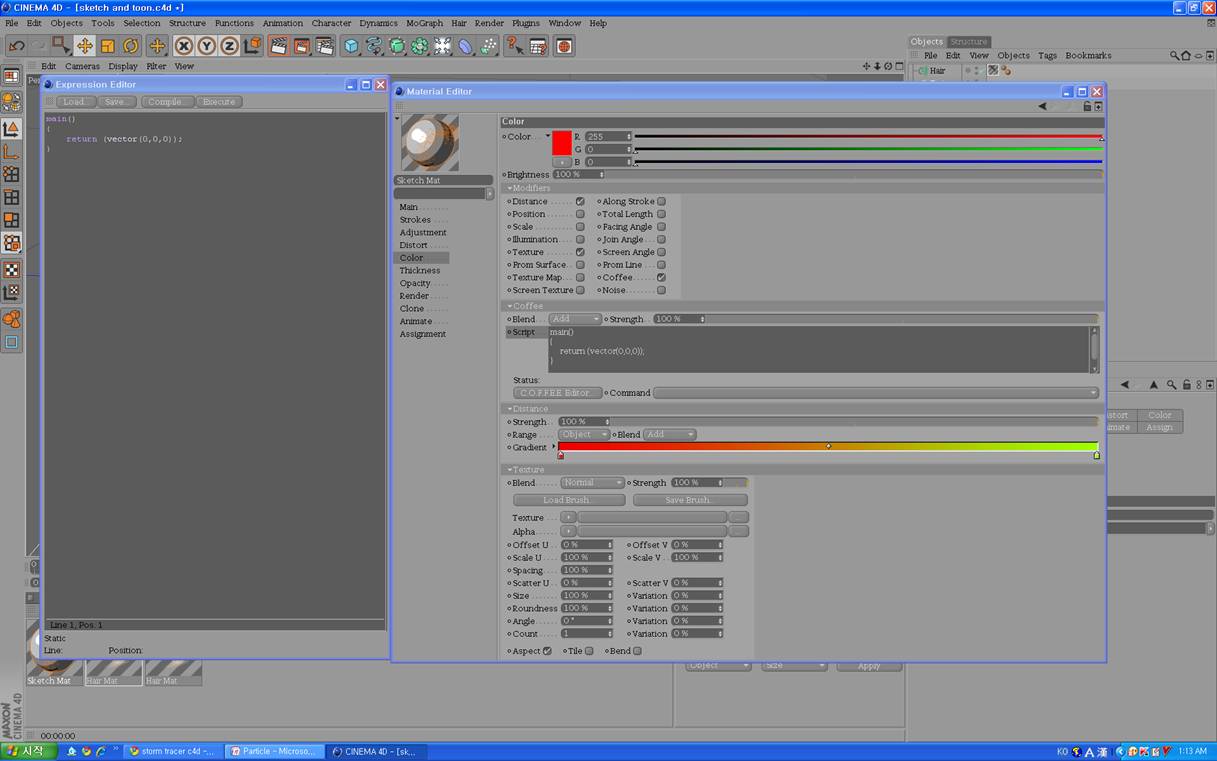Click the search magnifier in Objects panel
This screenshot has height=761, width=1217.
[x=1175, y=56]
